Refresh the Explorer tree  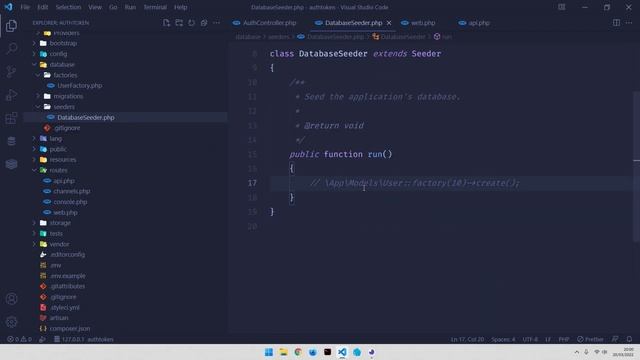(191, 23)
